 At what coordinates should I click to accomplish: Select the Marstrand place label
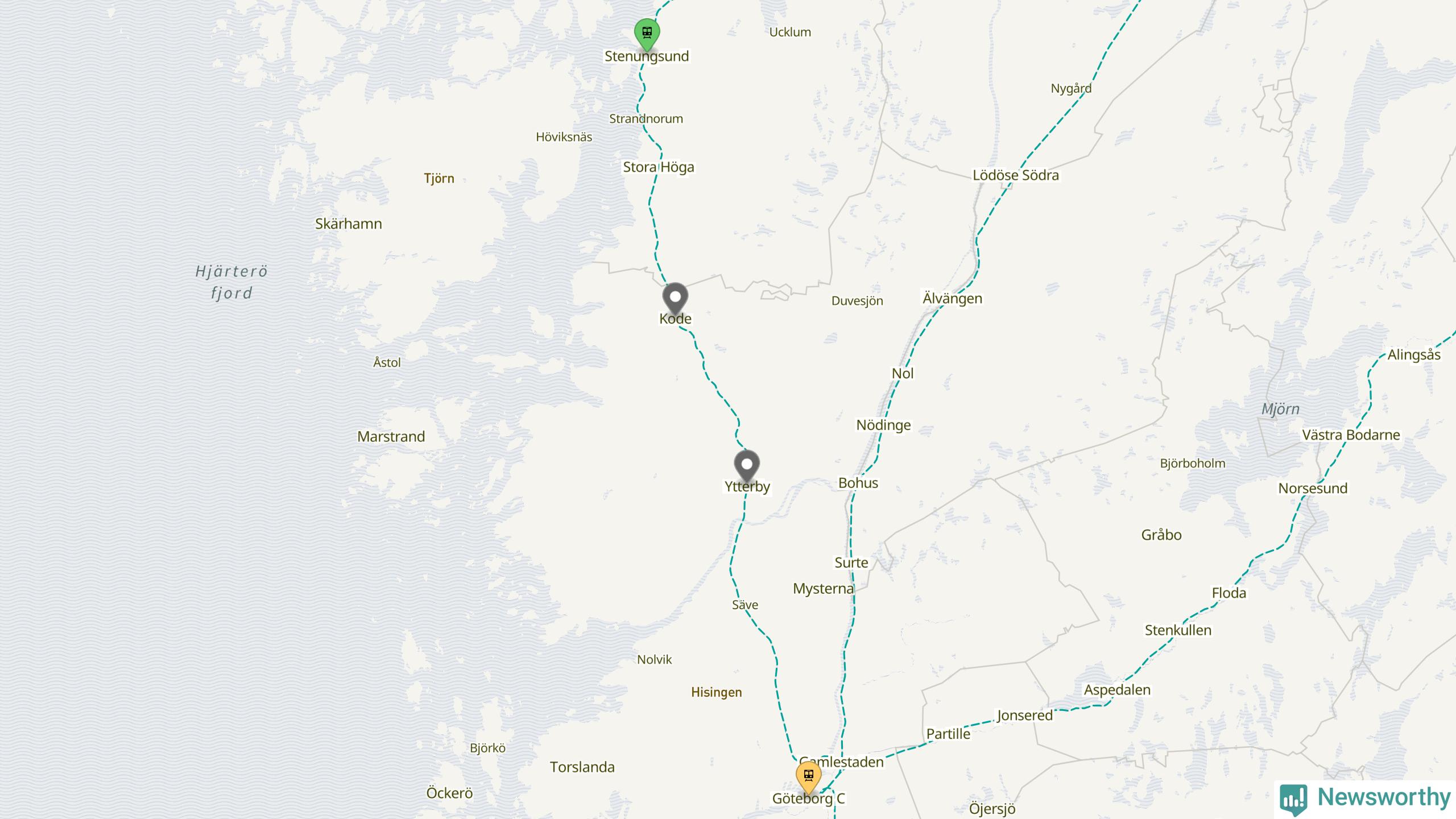[x=391, y=437]
